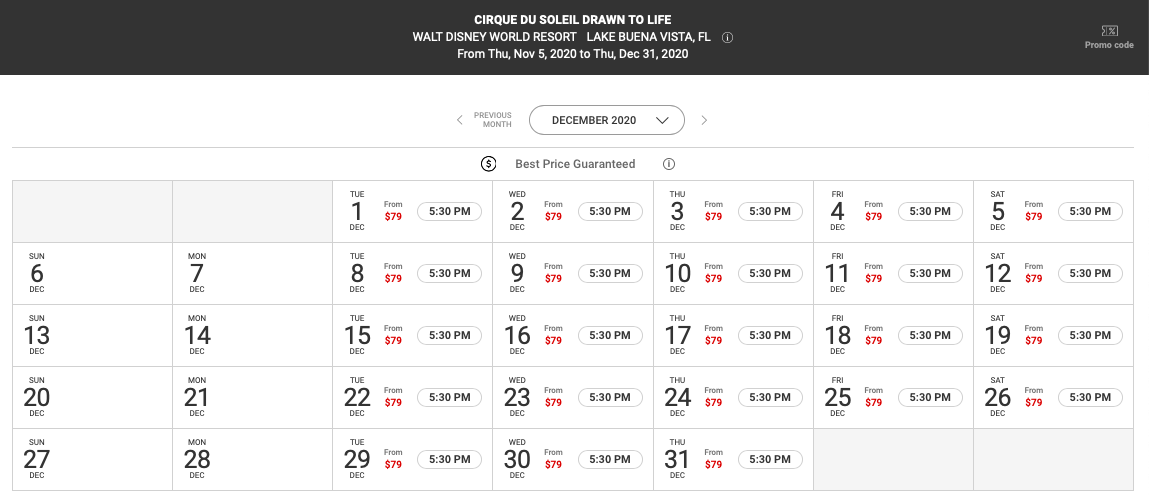Select 5:30 PM on Wednesday Dec 16
Viewport: 1149px width, 496px height.
pos(610,336)
